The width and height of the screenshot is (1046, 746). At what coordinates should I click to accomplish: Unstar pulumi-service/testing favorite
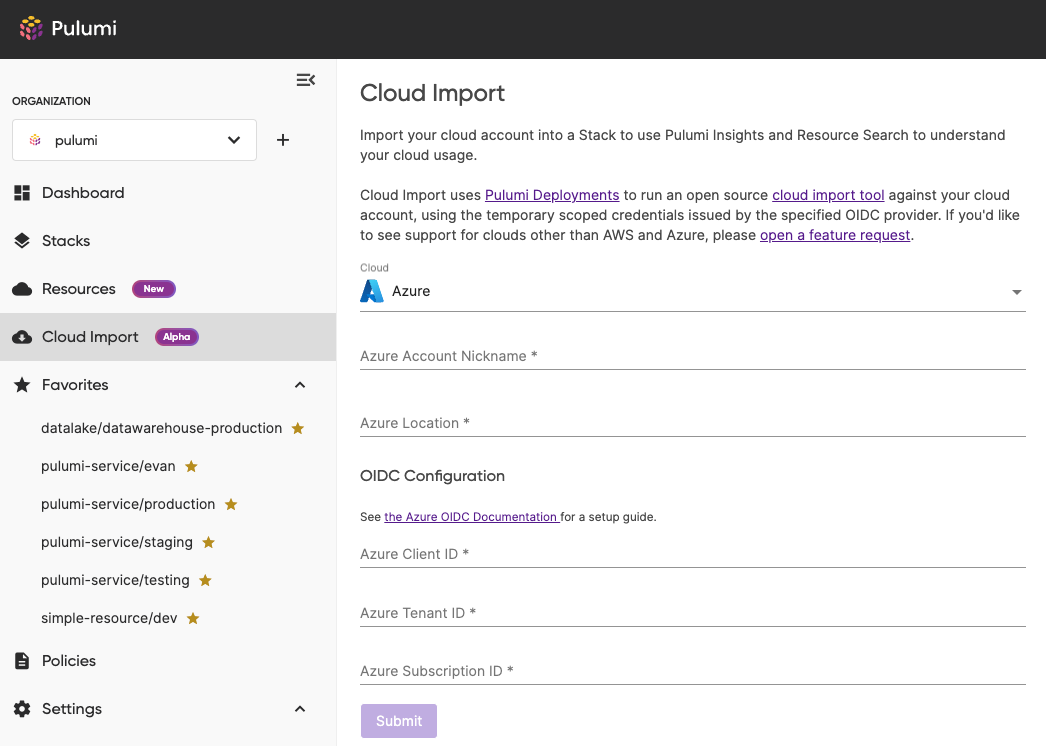click(x=205, y=581)
